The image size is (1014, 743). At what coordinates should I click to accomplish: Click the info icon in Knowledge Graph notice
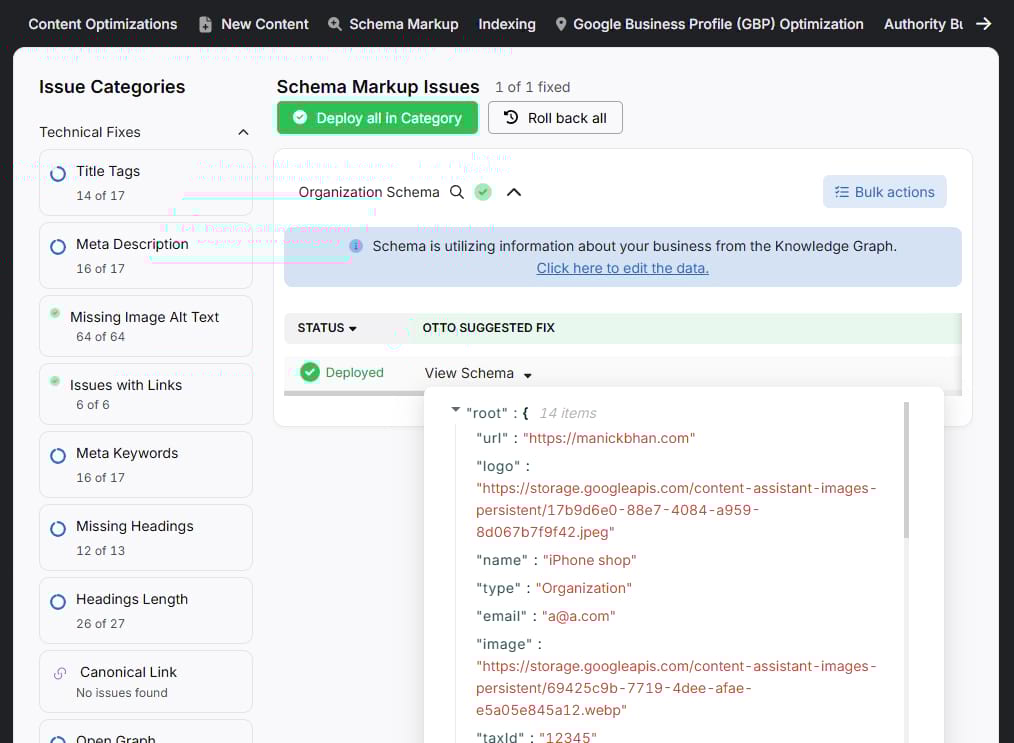pyautogui.click(x=356, y=246)
